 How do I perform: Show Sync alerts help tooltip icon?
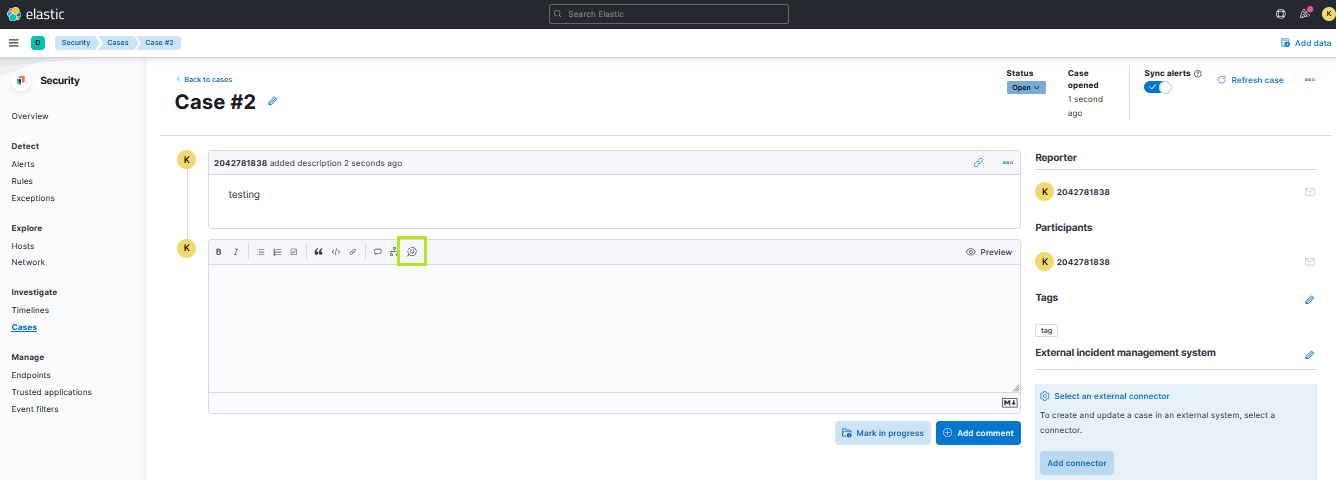point(1198,74)
